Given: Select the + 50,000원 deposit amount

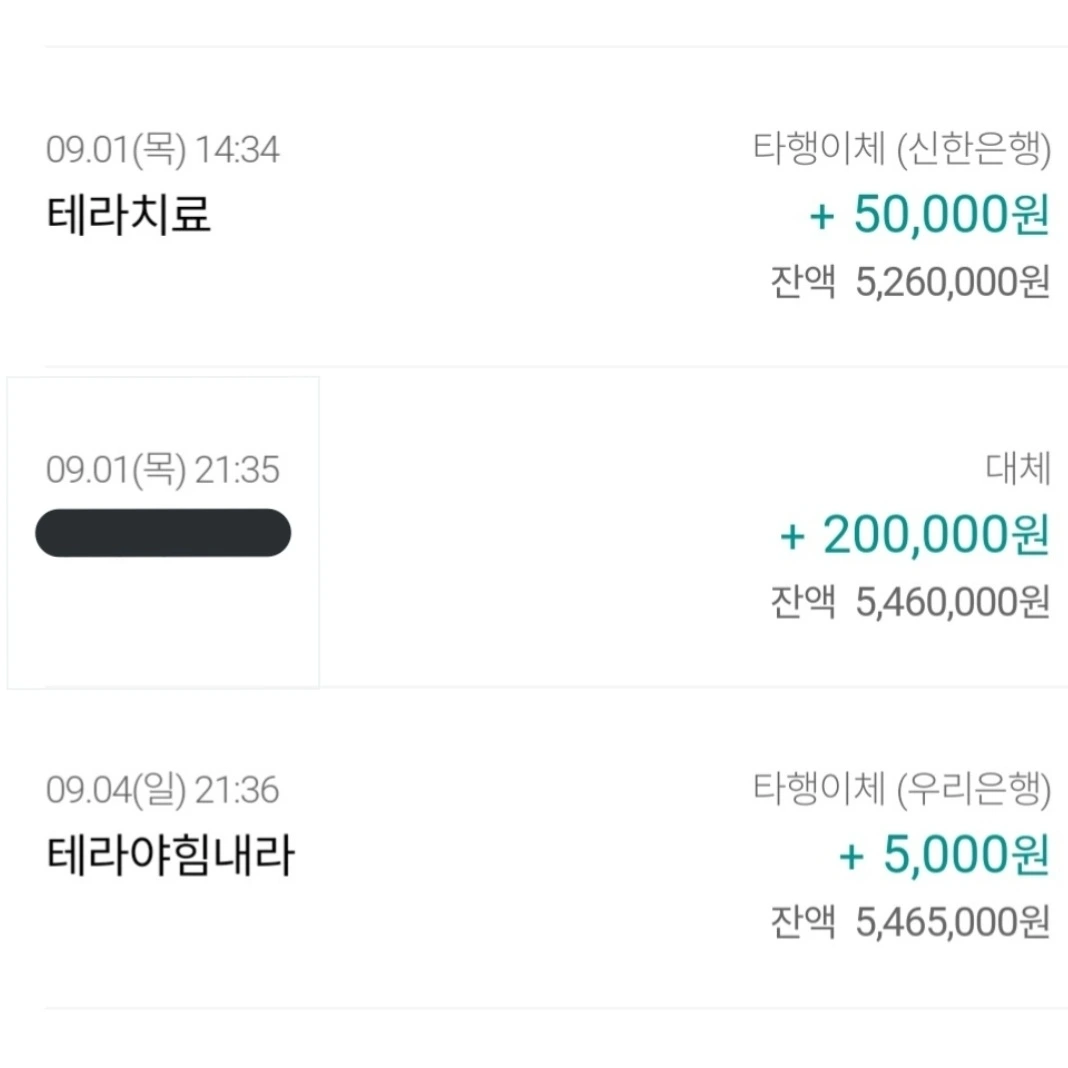Looking at the screenshot, I should (x=929, y=215).
